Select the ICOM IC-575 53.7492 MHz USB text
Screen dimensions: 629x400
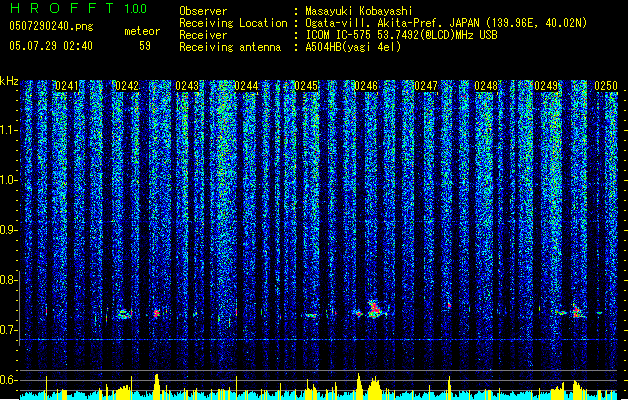(401, 35)
